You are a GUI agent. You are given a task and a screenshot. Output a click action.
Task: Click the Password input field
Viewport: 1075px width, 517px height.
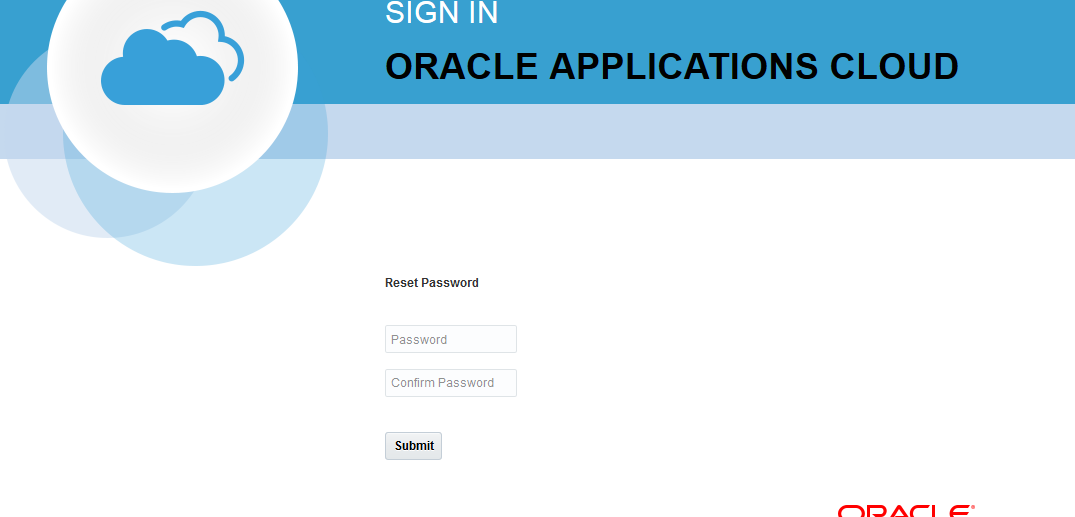[x=450, y=339]
